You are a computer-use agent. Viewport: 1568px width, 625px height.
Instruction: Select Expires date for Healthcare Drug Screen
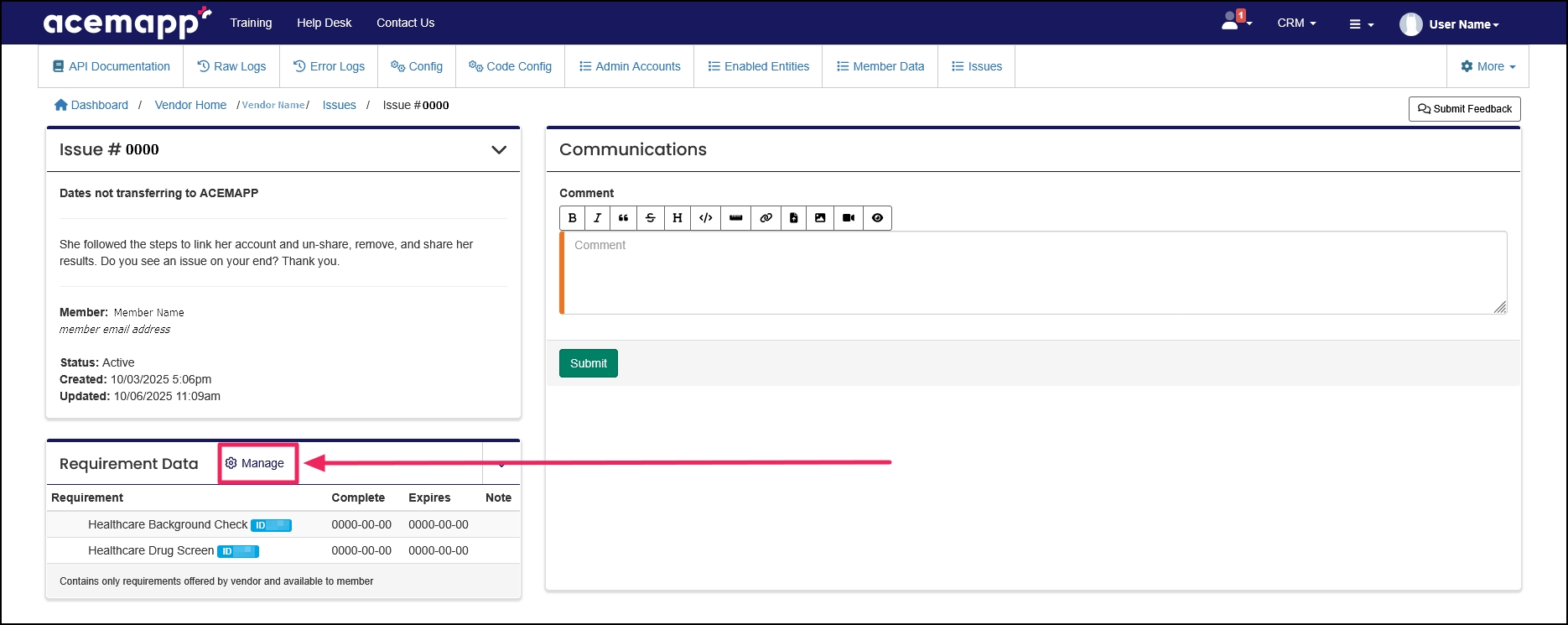point(439,551)
